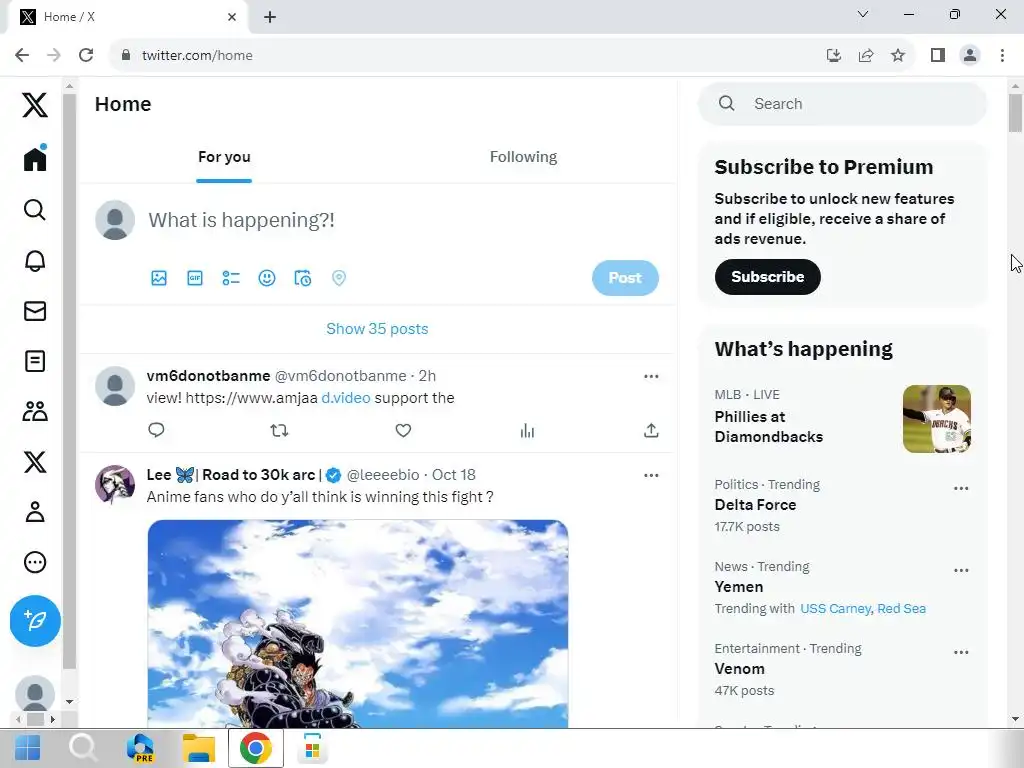This screenshot has height=768, width=1024.
Task: Share vm6donotbanme post
Action: click(651, 430)
